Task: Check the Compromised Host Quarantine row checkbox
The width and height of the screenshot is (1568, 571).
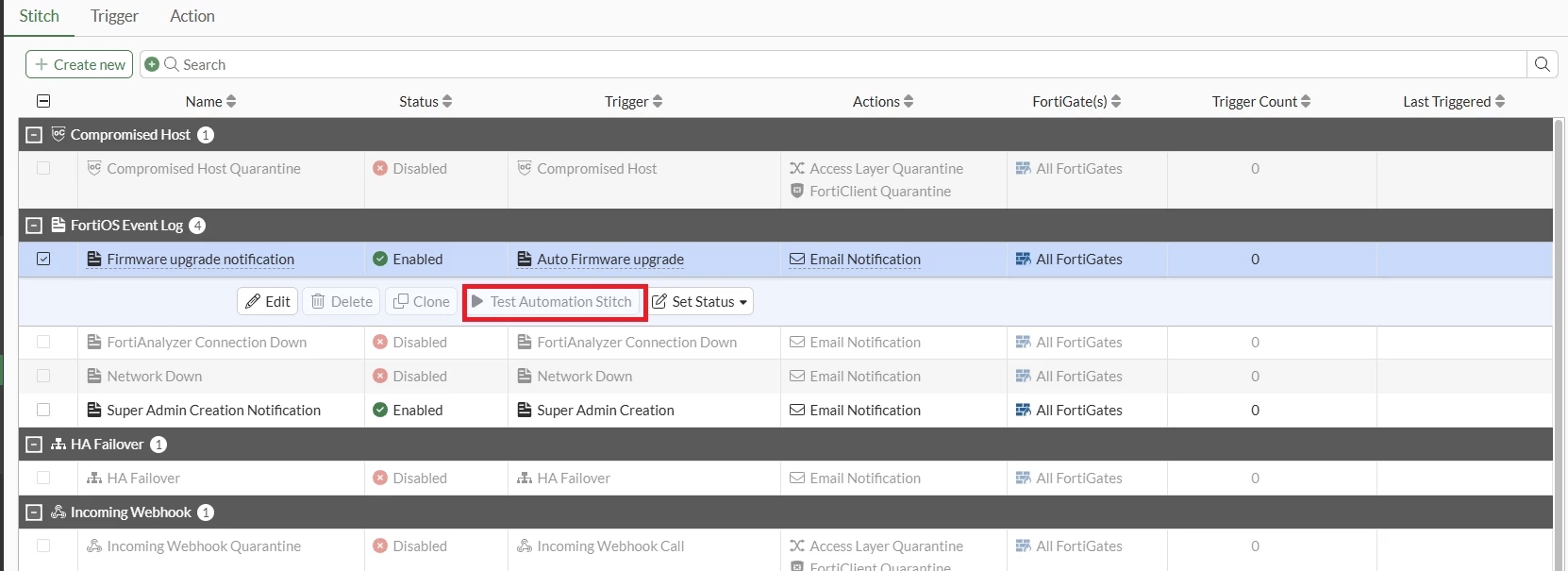Action: pyautogui.click(x=43, y=168)
